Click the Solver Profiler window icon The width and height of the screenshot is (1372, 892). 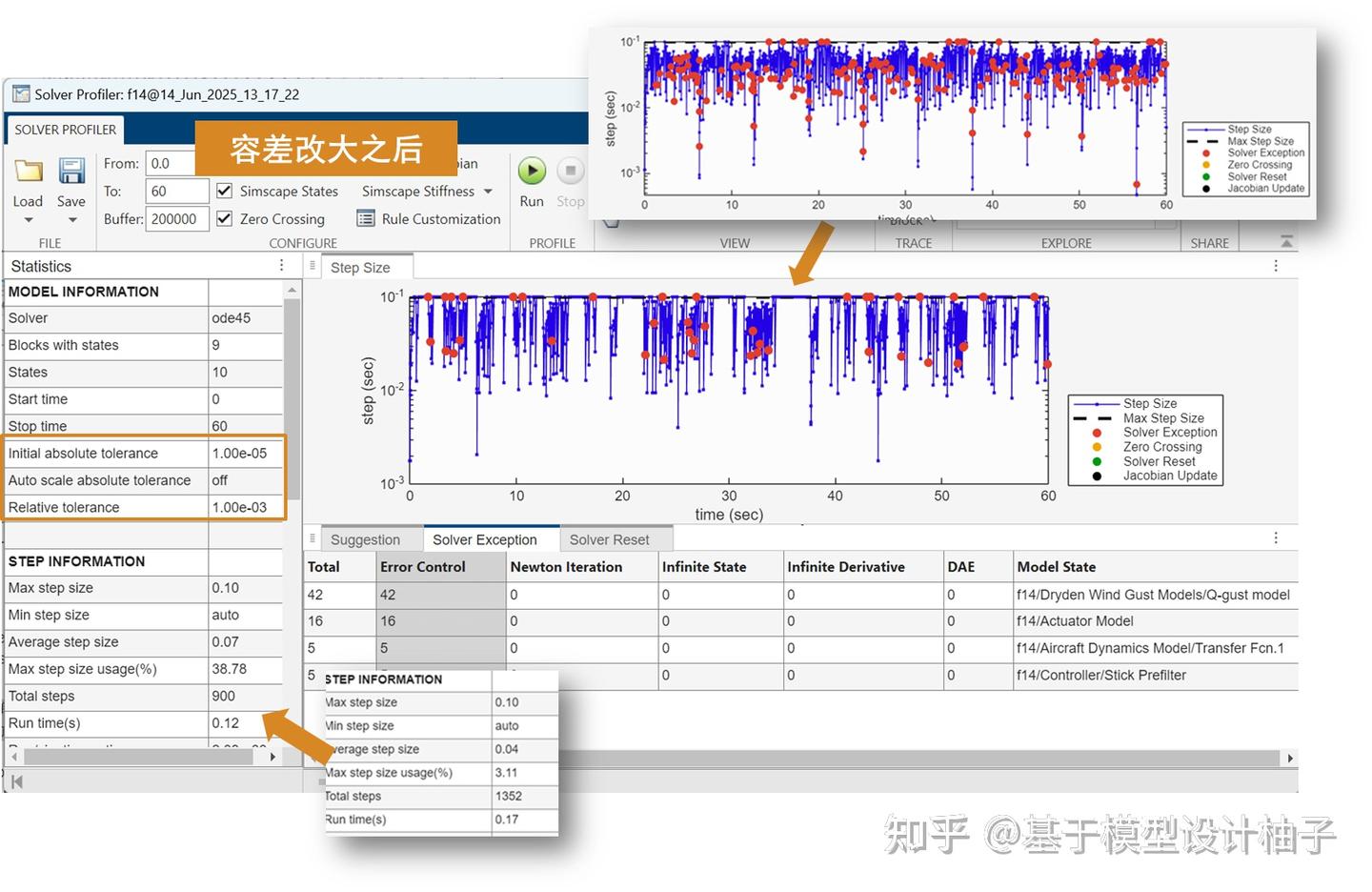(x=21, y=94)
